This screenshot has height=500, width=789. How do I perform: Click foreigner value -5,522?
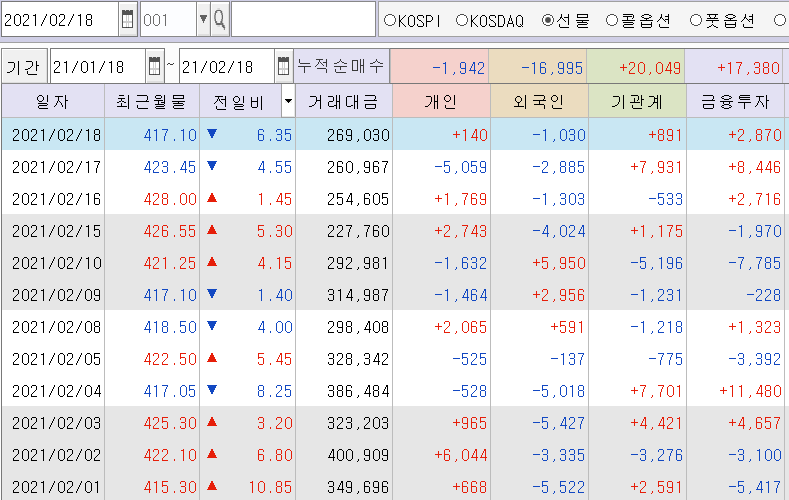coord(559,487)
